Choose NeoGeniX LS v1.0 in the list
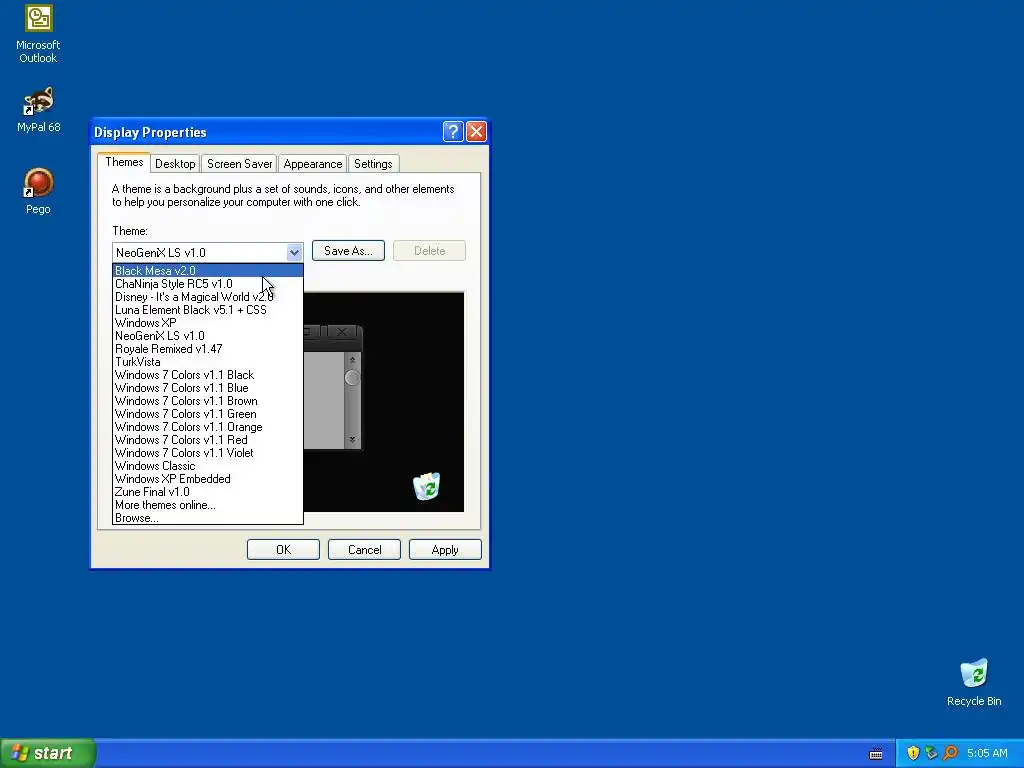Image resolution: width=1024 pixels, height=768 pixels. pyautogui.click(x=208, y=336)
